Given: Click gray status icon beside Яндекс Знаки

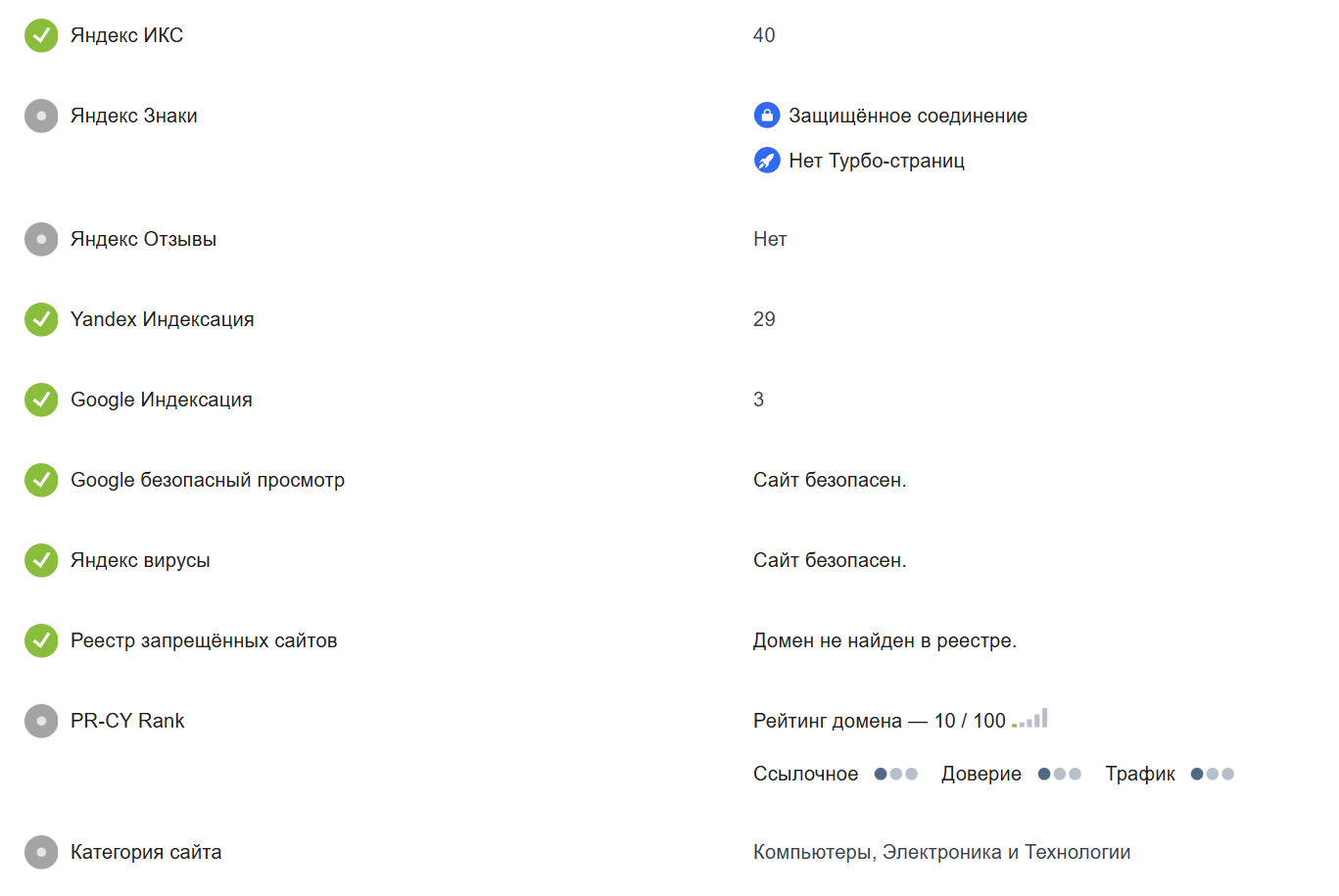Looking at the screenshot, I should (41, 116).
